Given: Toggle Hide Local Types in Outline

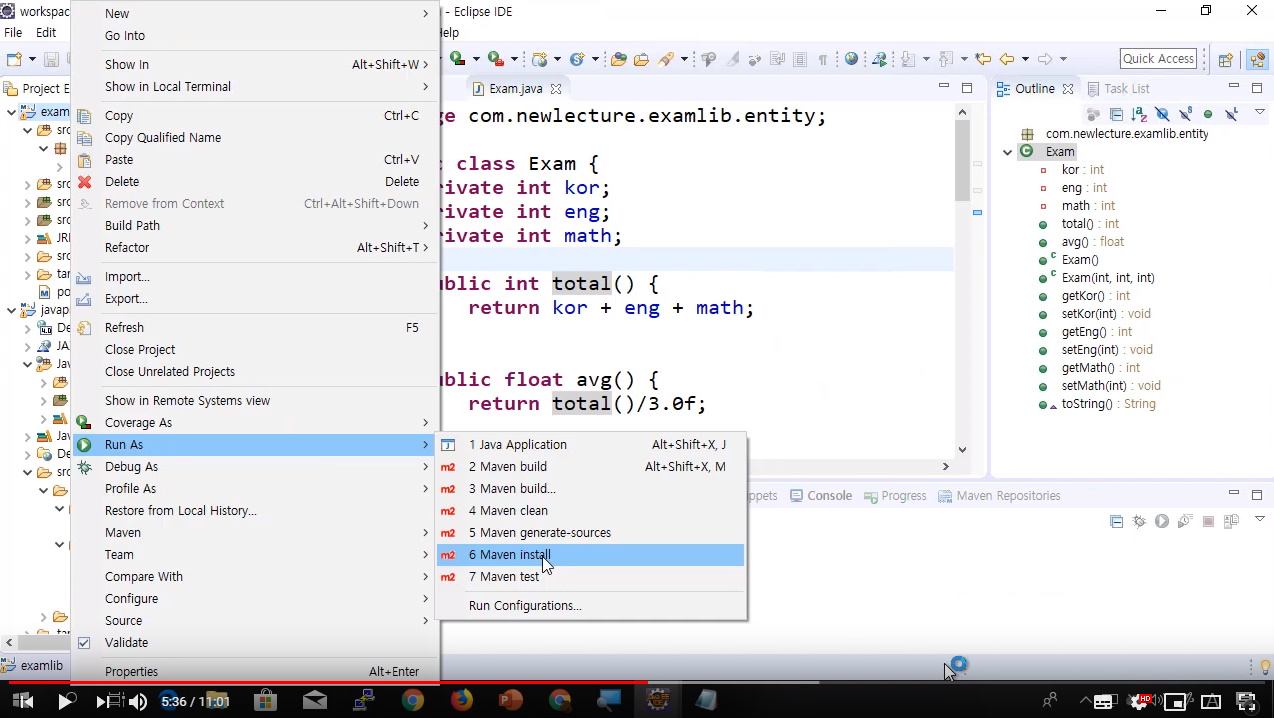Looking at the screenshot, I should point(1232,114).
